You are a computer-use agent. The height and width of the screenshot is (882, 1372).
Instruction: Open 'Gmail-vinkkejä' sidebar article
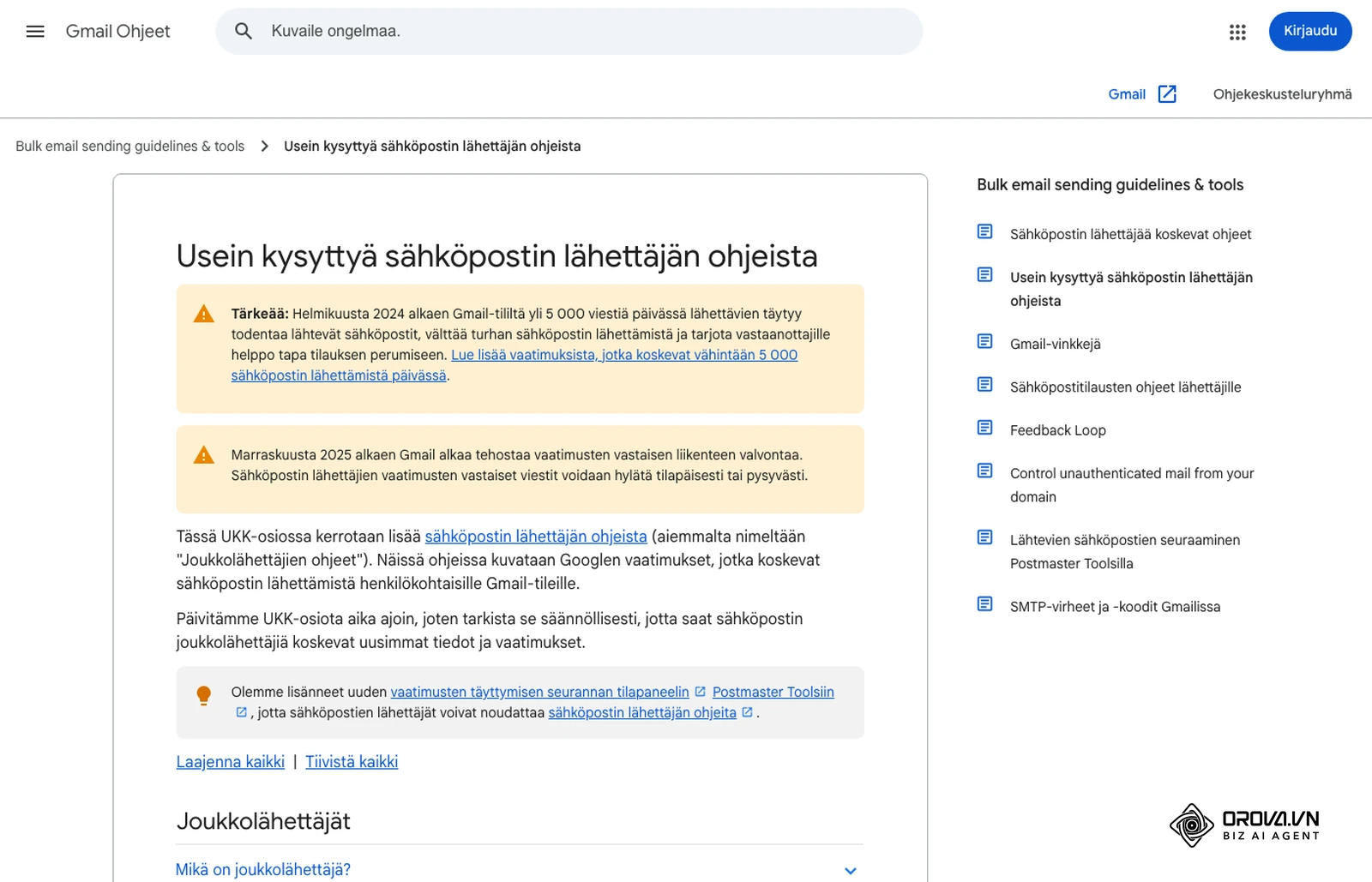click(1056, 344)
